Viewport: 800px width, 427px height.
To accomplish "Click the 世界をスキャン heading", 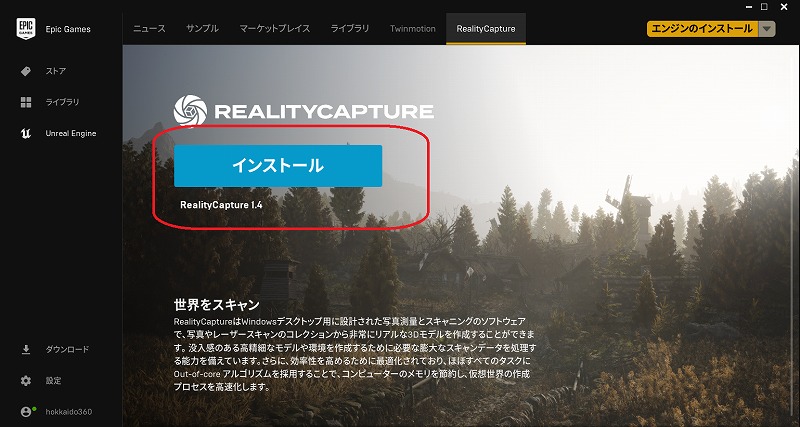I will point(216,305).
